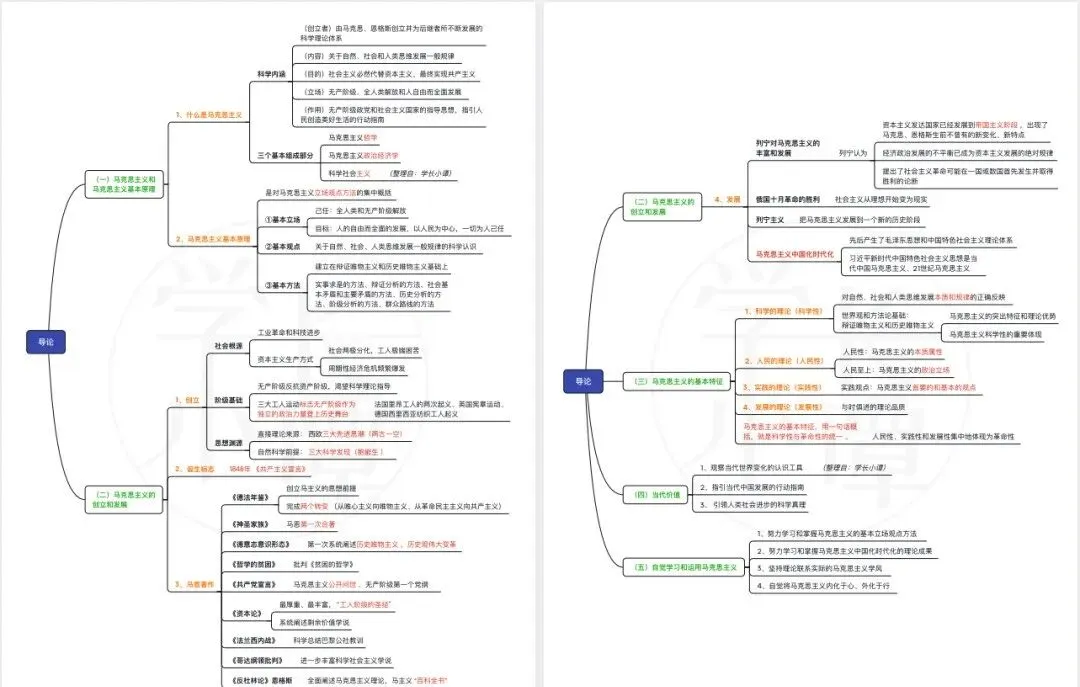
Task: Click the '资本主义生产方式' node
Action: coord(285,360)
